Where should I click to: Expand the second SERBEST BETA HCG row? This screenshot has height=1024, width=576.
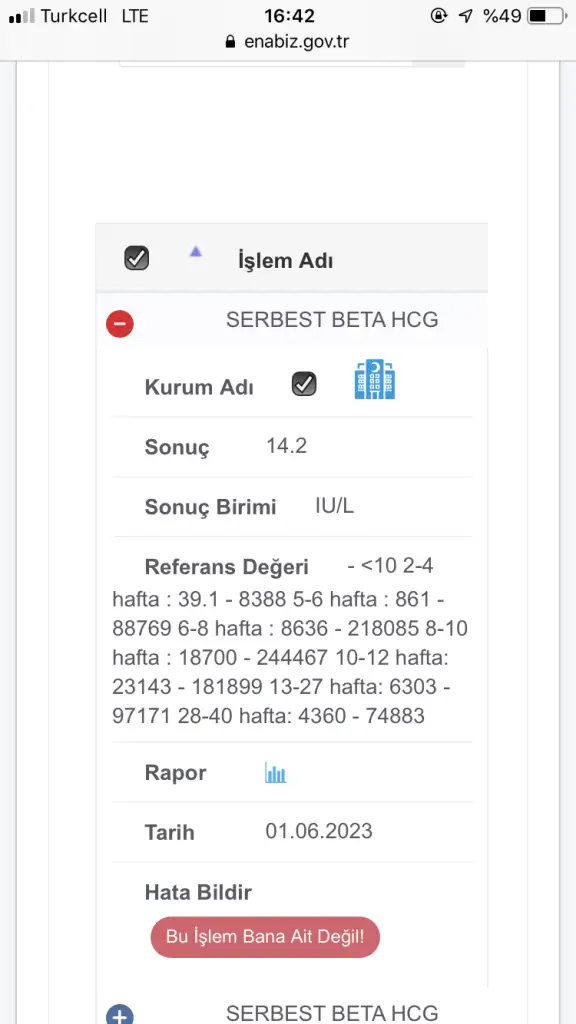120,1014
